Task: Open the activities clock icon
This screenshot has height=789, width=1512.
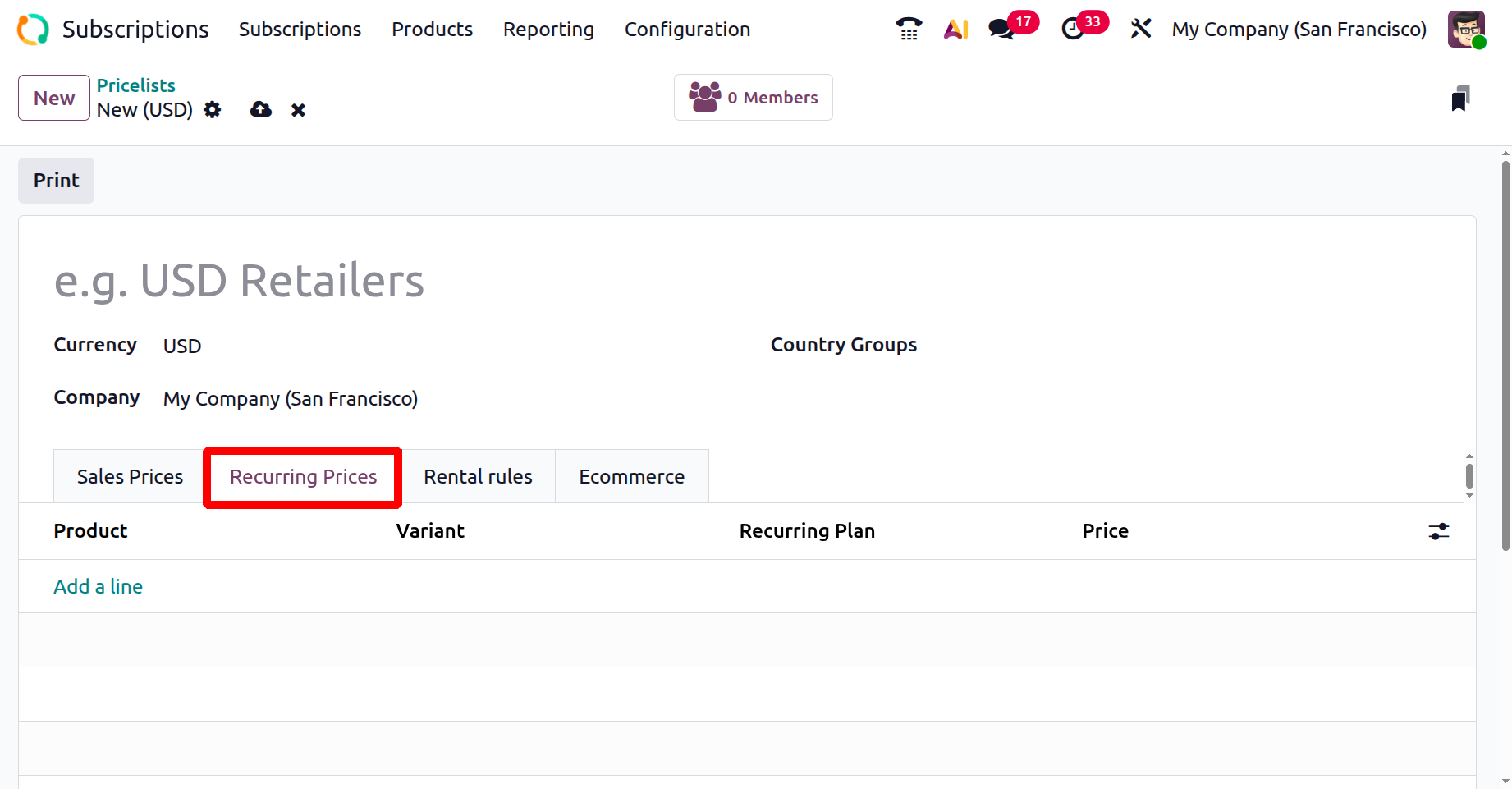Action: click(x=1073, y=30)
